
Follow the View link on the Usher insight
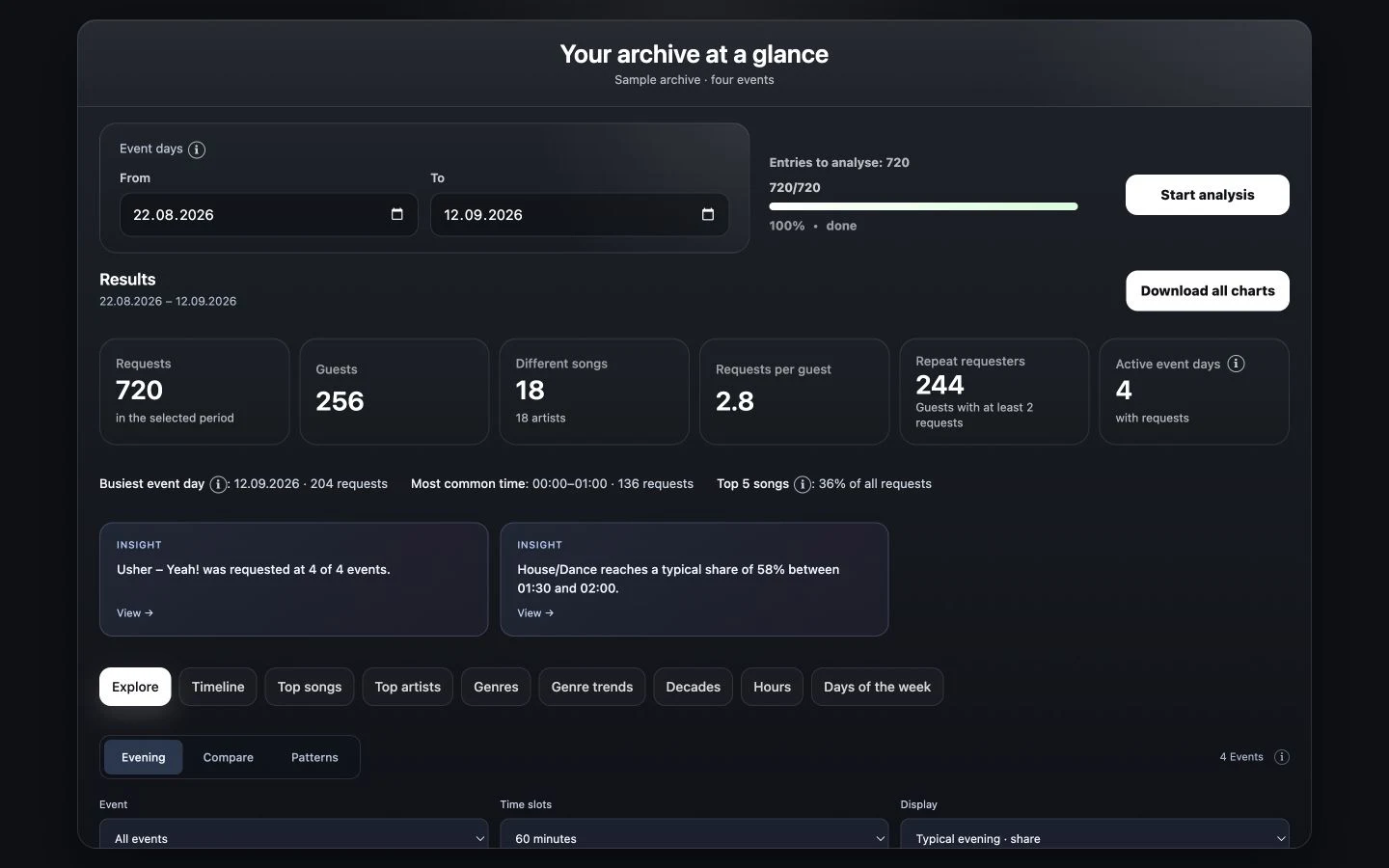135,613
